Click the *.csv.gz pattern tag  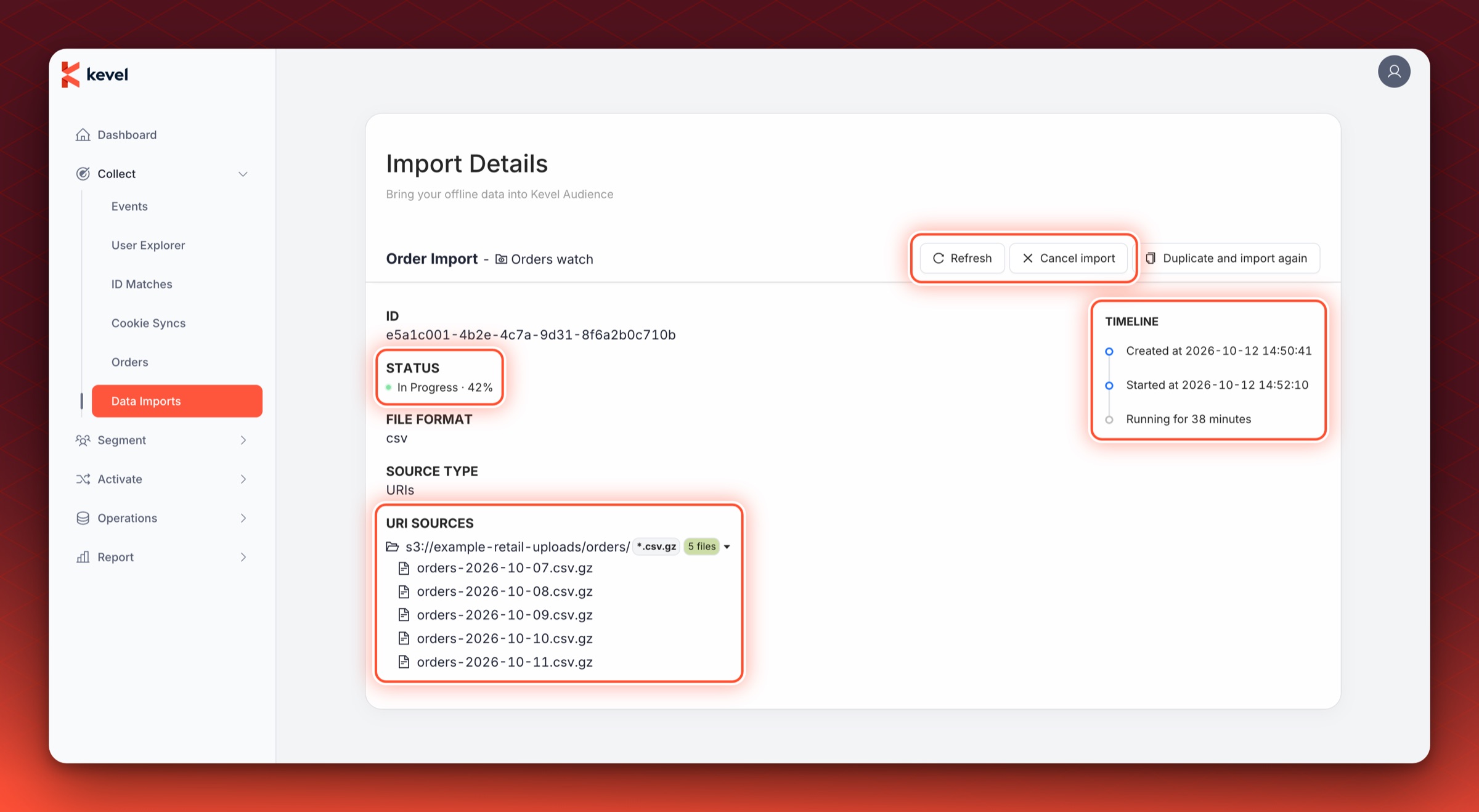pos(656,546)
